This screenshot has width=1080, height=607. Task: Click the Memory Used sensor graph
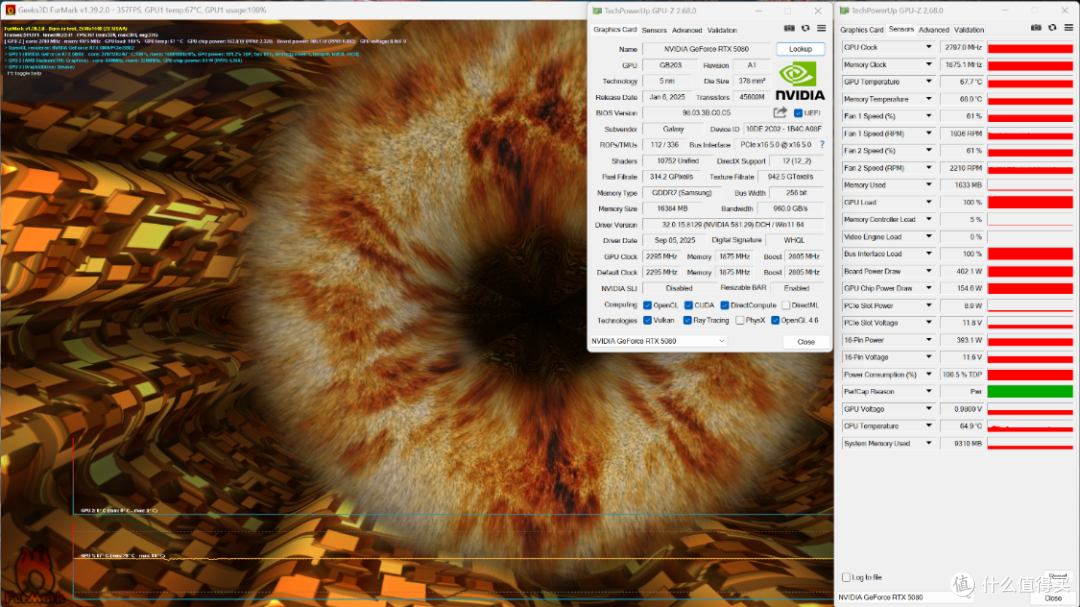1030,185
